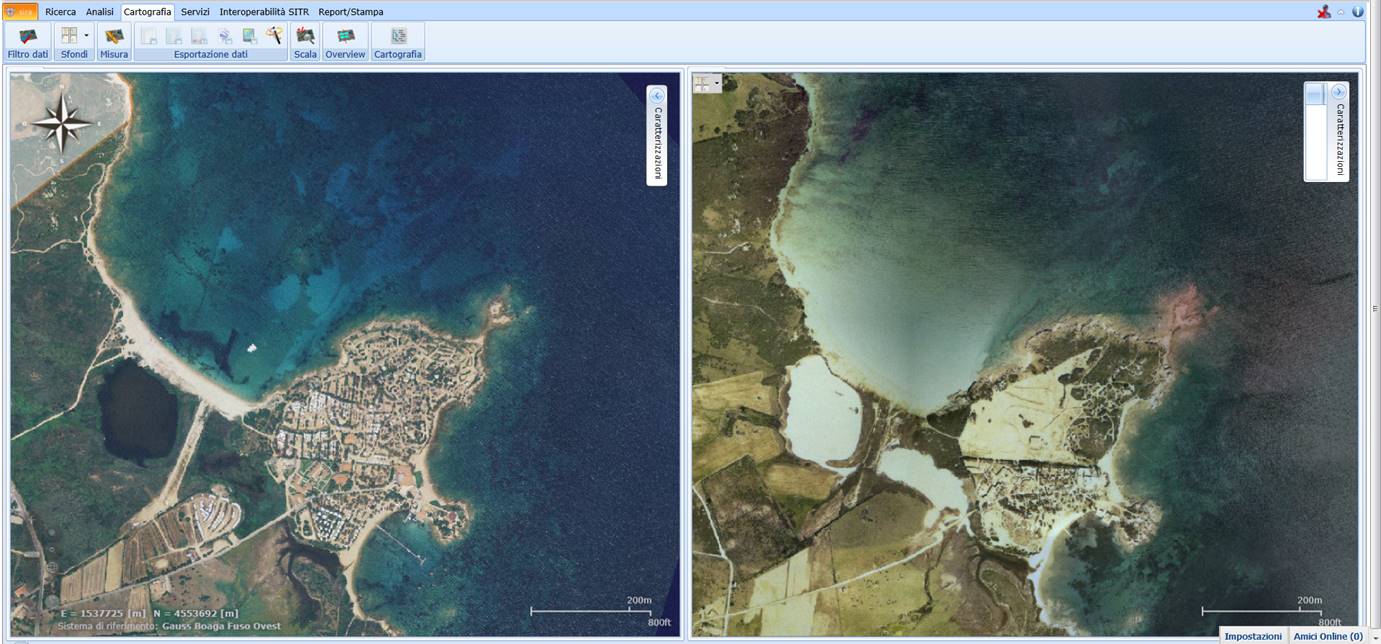Viewport: 1381px width, 644px height.
Task: Click the last Esportazione dati icon
Action: coord(275,36)
